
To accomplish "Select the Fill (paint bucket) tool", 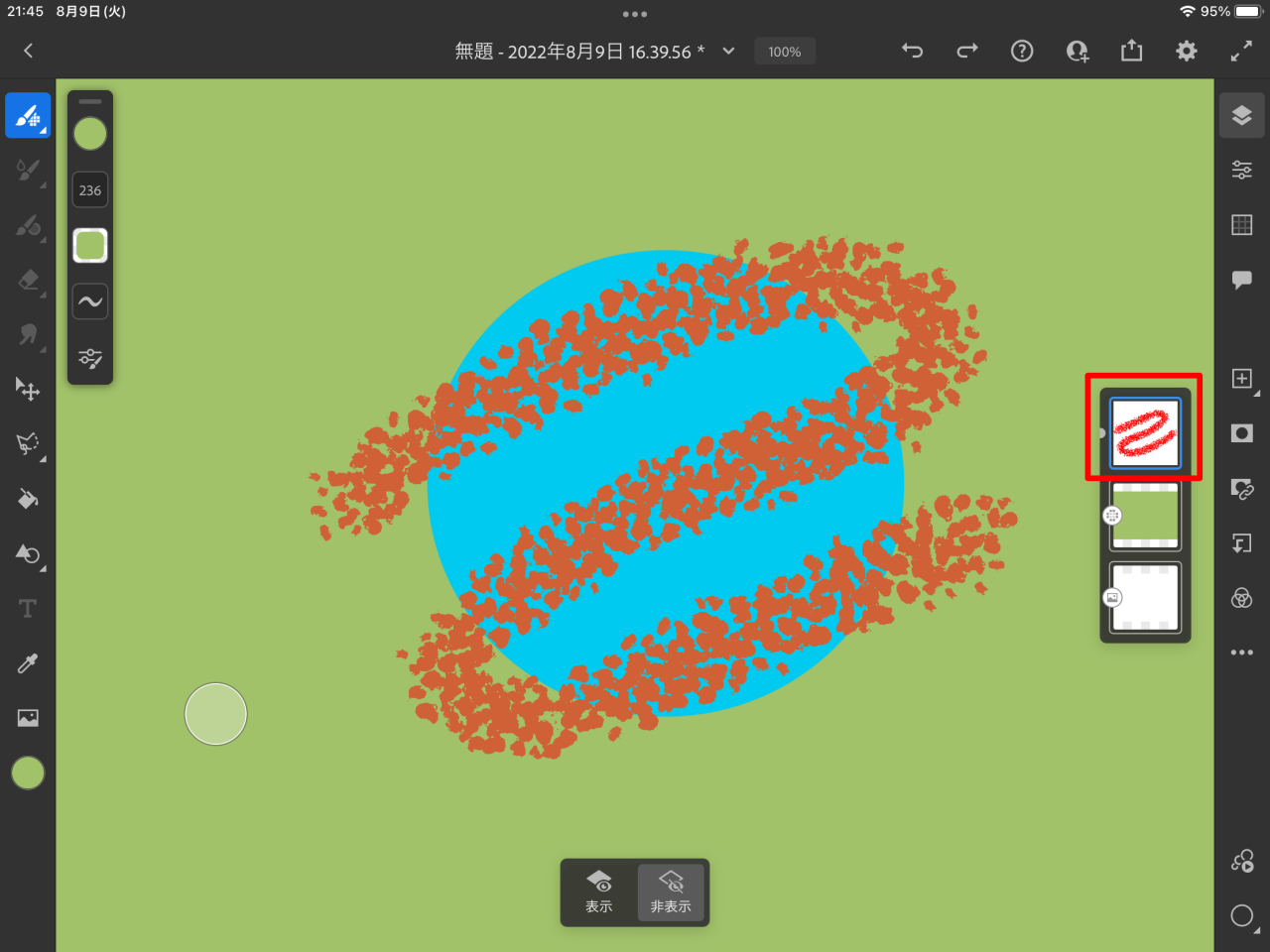I will pos(27,498).
